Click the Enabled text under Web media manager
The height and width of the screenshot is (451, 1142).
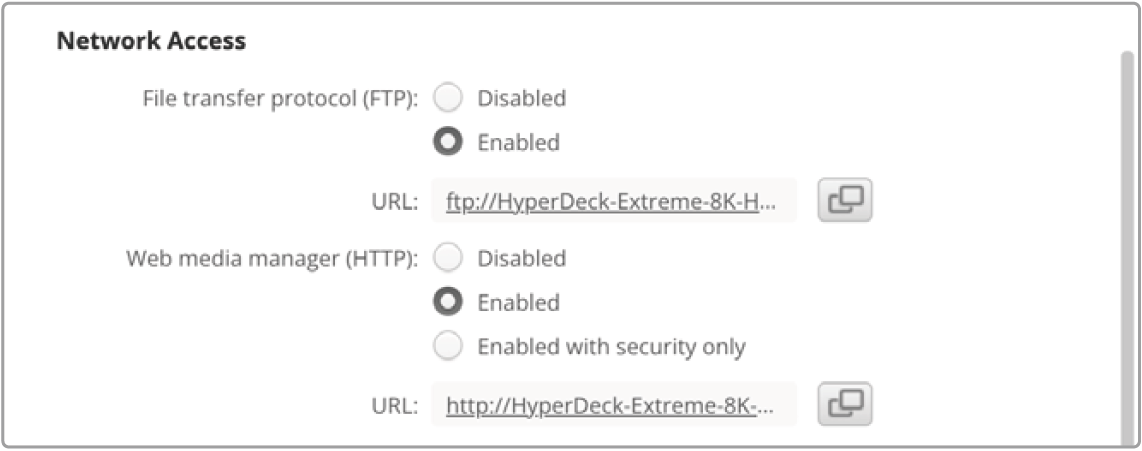pyautogui.click(x=519, y=302)
